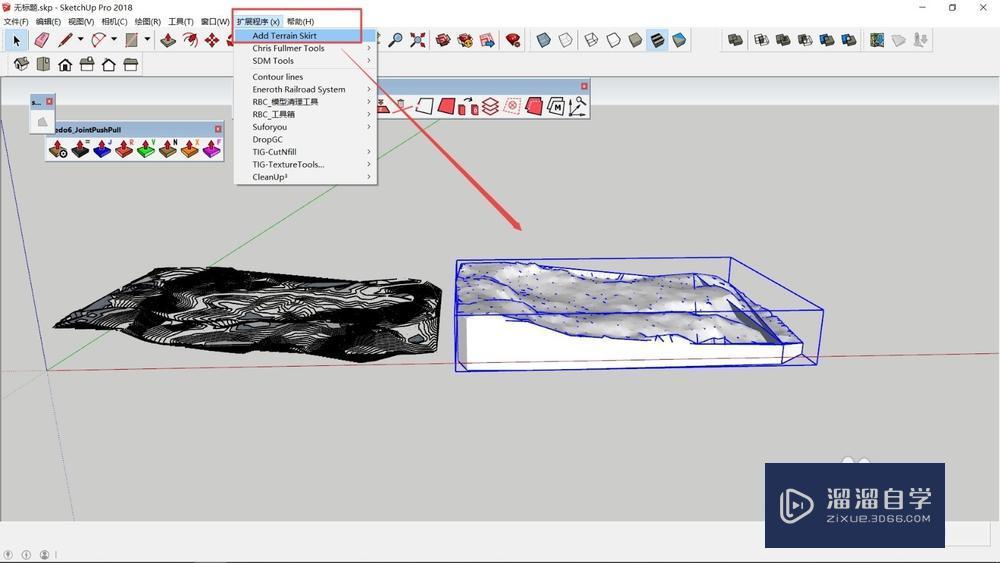Screen dimensions: 1000x563
Task: Switch to Front view
Action: pyautogui.click(x=65, y=64)
